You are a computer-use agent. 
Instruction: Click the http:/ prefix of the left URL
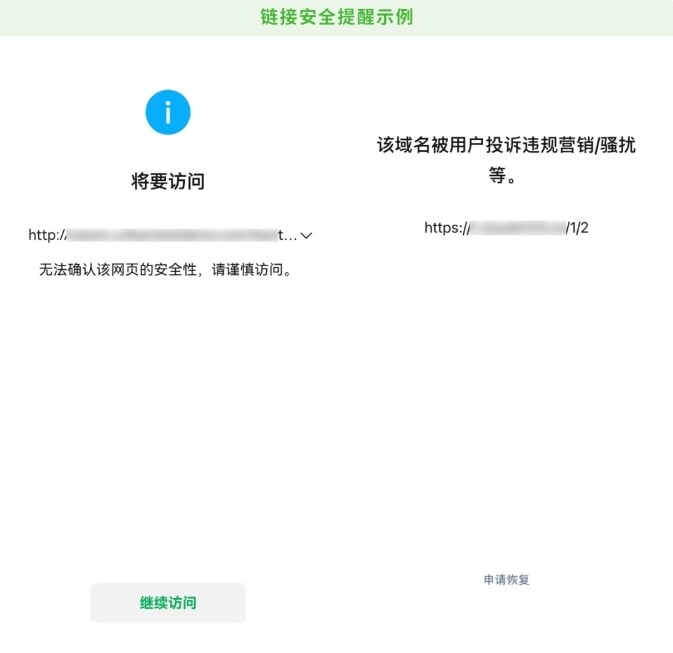(x=46, y=236)
